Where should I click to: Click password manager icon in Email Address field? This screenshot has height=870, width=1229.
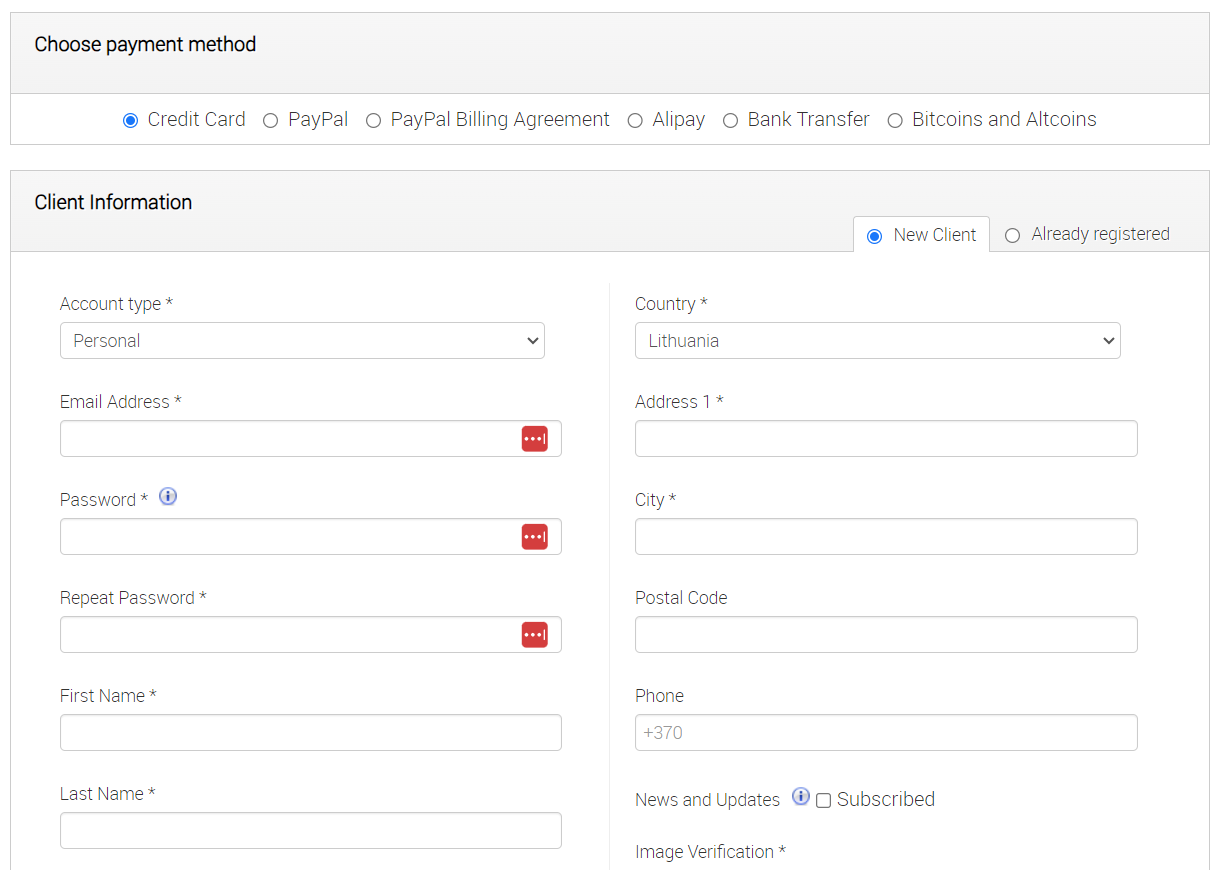[x=535, y=439]
